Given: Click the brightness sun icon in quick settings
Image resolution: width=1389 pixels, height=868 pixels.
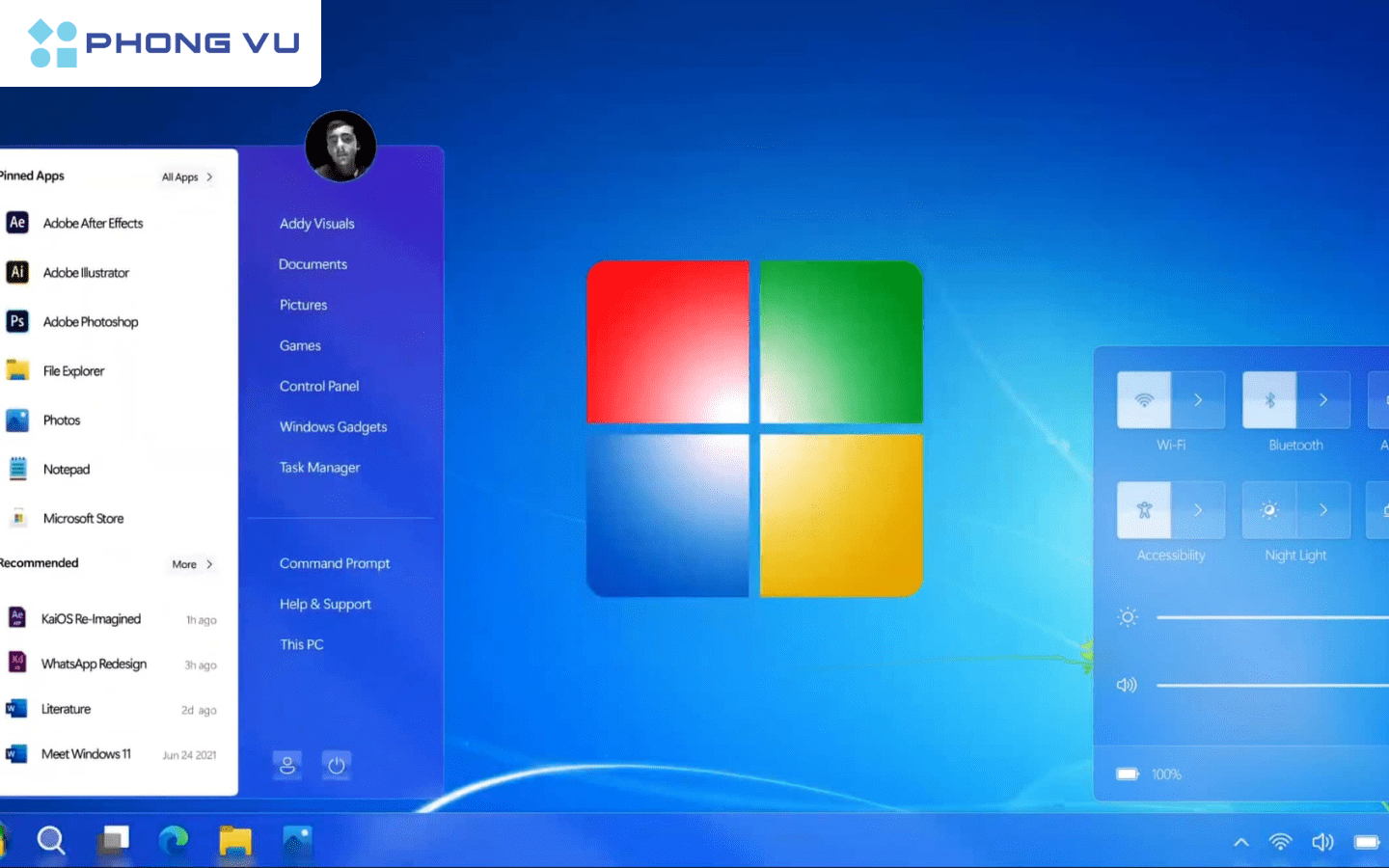Looking at the screenshot, I should (x=1128, y=617).
